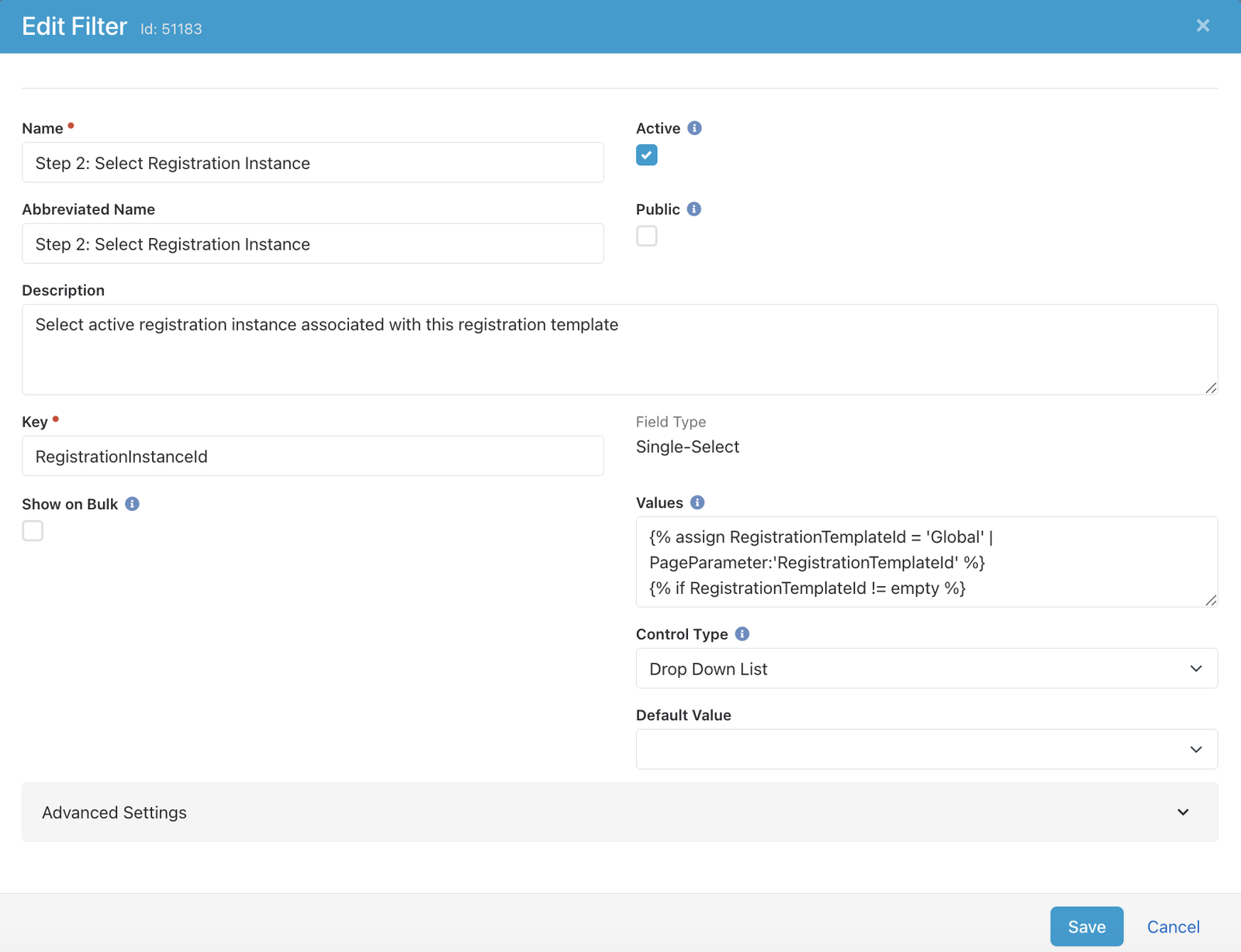Click the info icon beside Public label
This screenshot has height=952, width=1241.
(x=694, y=209)
